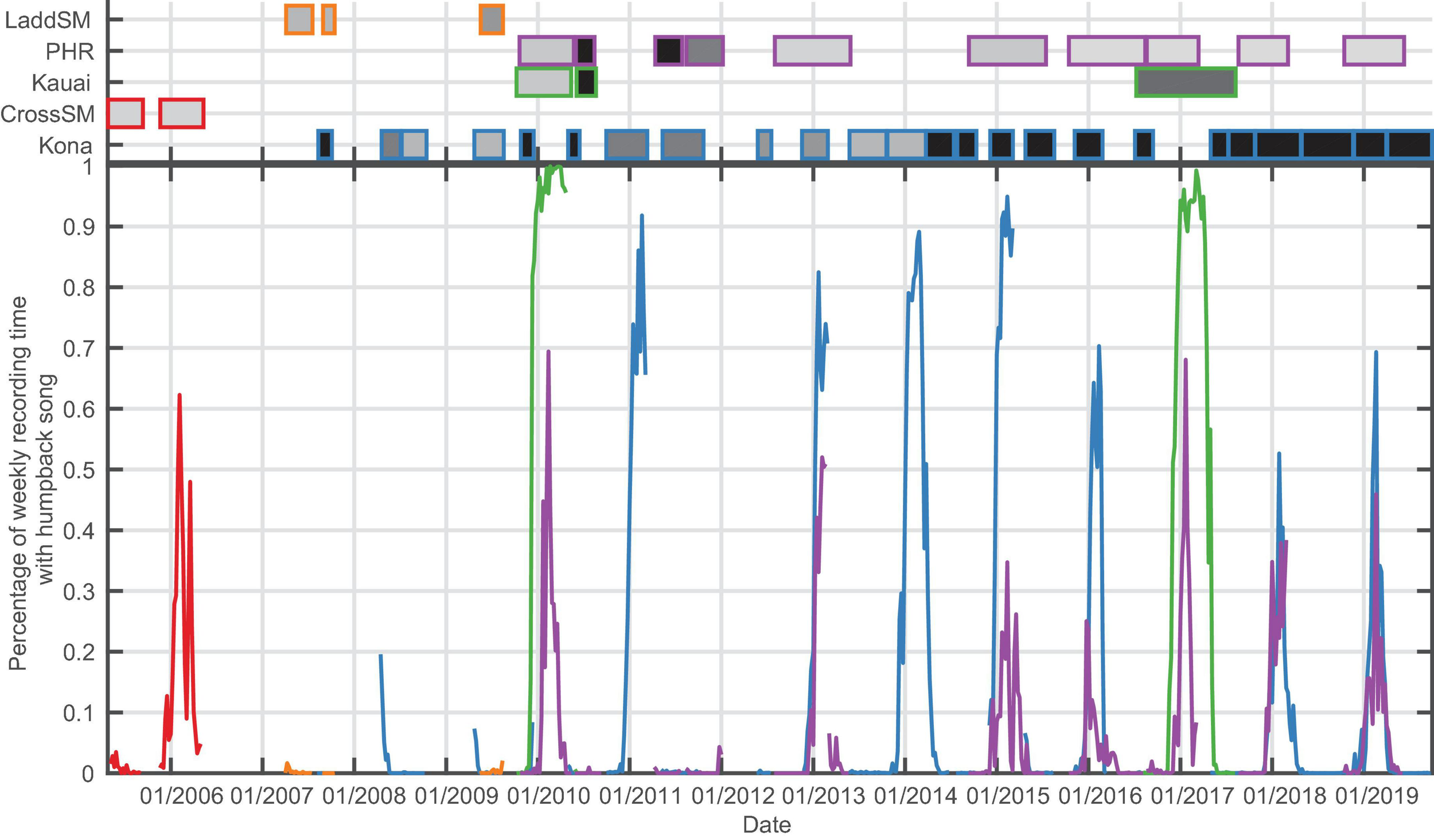
Task: Select the 01/2019 date tick label
Action: [x=1377, y=796]
